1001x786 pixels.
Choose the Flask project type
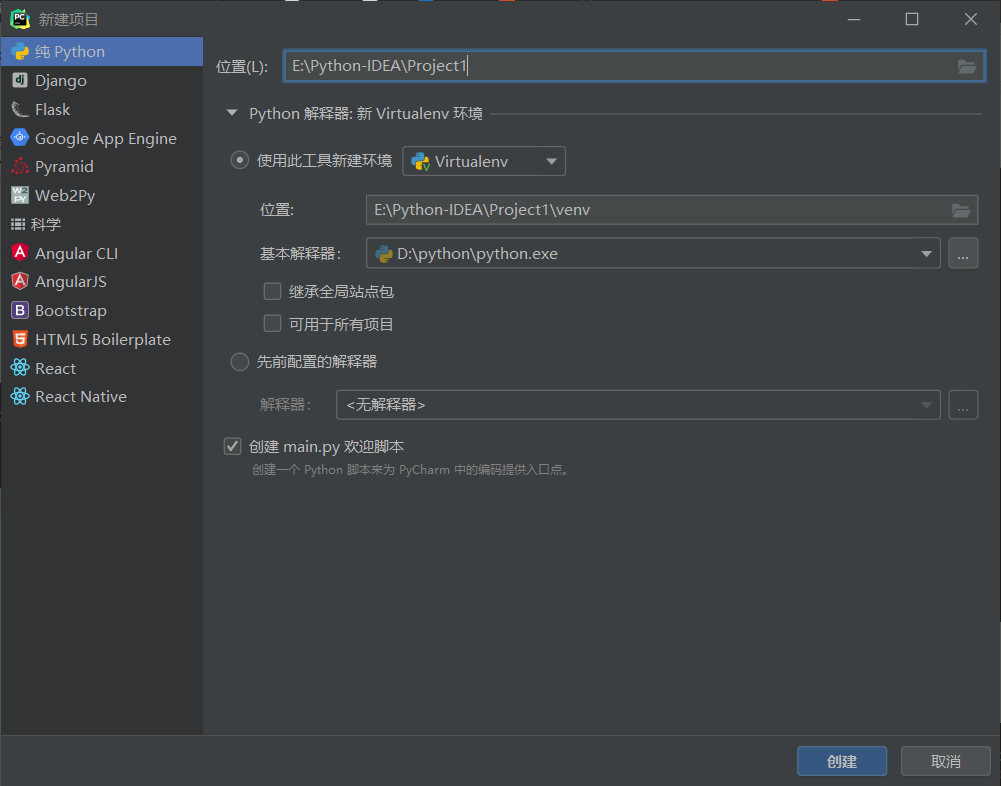click(x=102, y=109)
